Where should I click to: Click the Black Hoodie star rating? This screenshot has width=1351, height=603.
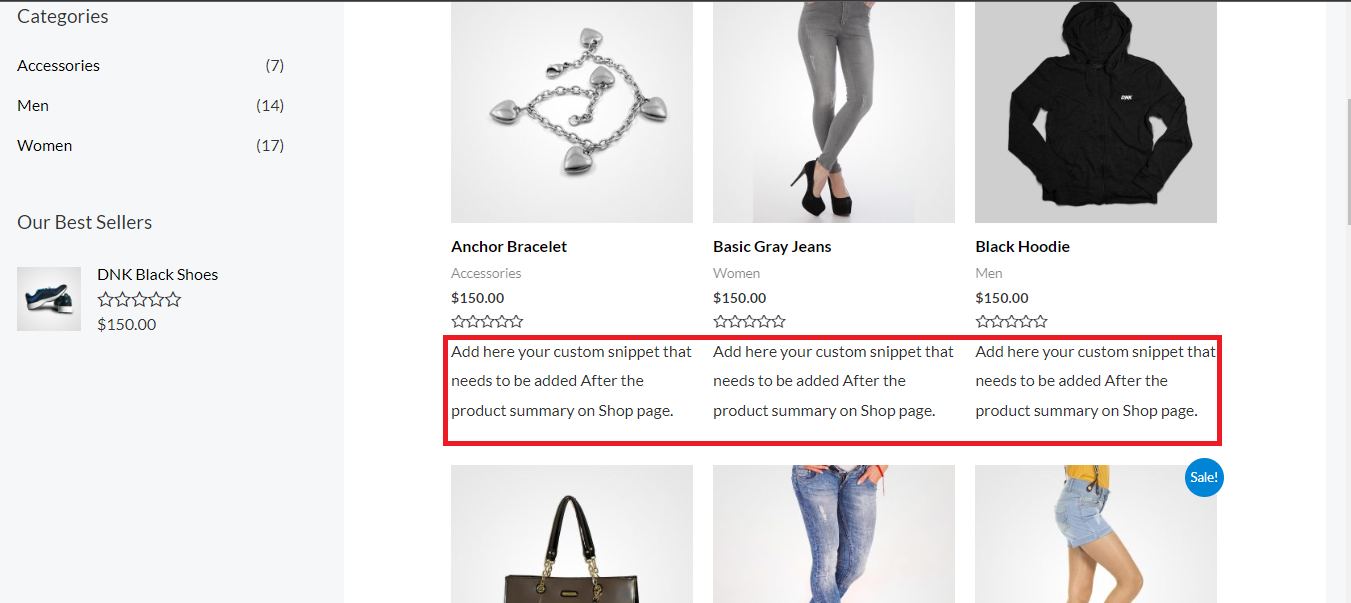(1011, 322)
